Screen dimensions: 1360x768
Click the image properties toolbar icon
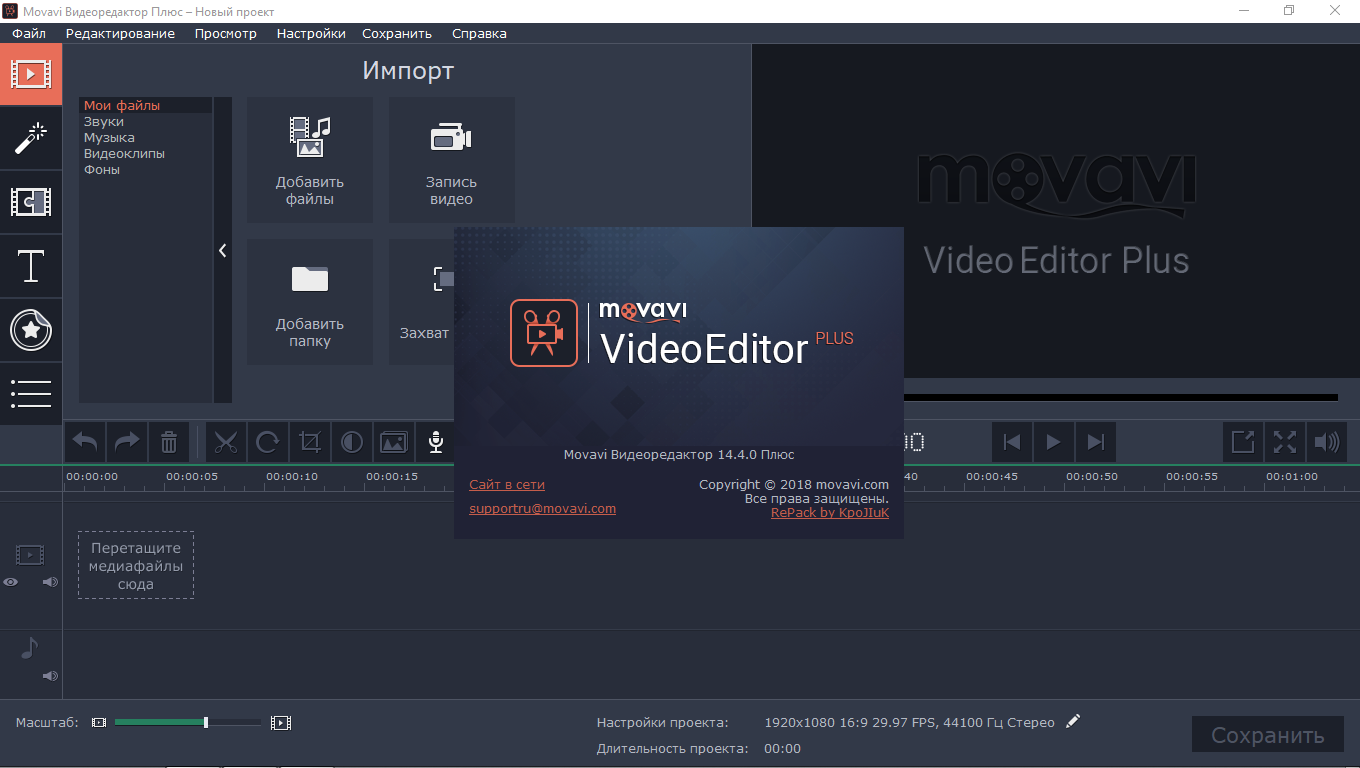point(394,442)
